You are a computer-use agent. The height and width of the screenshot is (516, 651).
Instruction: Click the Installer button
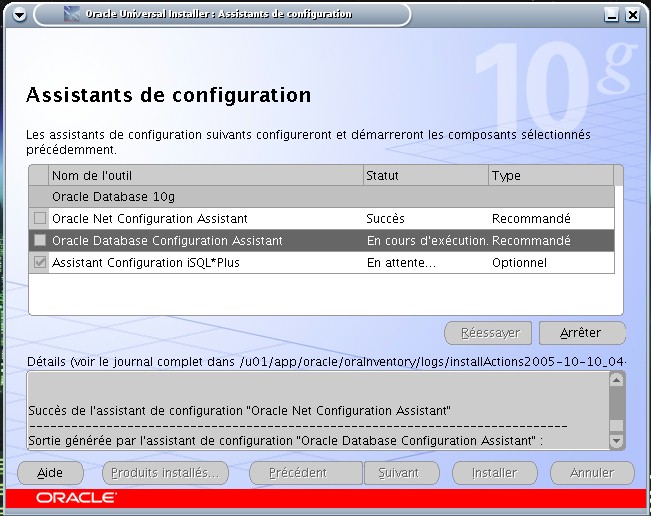pyautogui.click(x=494, y=473)
